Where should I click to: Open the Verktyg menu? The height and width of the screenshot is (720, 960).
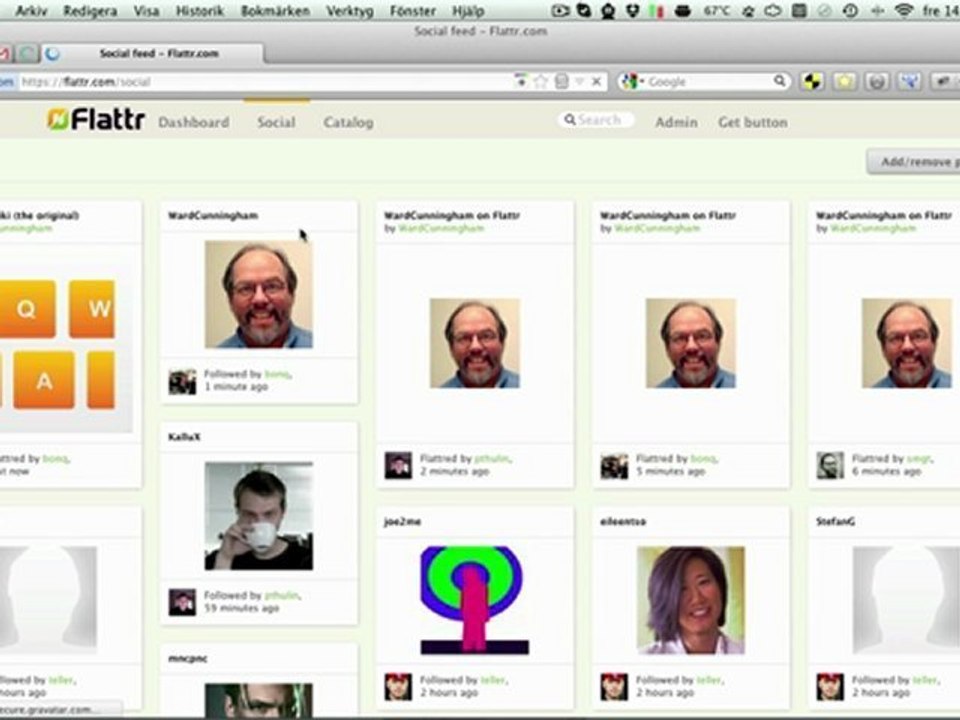point(350,10)
